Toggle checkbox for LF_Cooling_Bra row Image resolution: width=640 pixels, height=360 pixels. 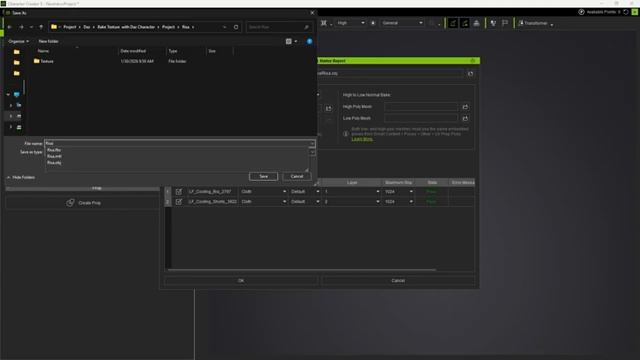tap(179, 191)
